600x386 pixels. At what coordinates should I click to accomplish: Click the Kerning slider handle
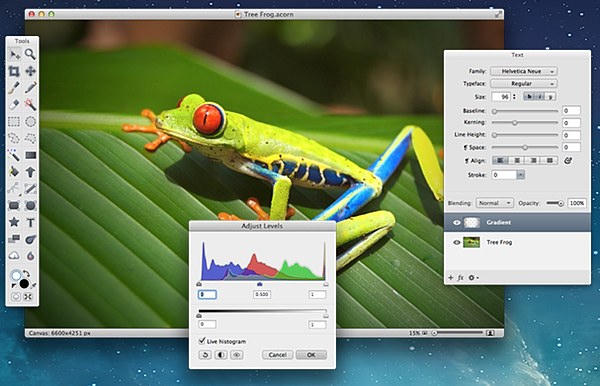click(x=515, y=123)
